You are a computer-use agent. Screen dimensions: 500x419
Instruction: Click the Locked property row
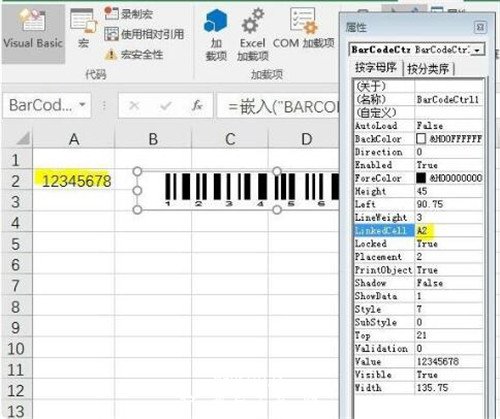pos(418,244)
